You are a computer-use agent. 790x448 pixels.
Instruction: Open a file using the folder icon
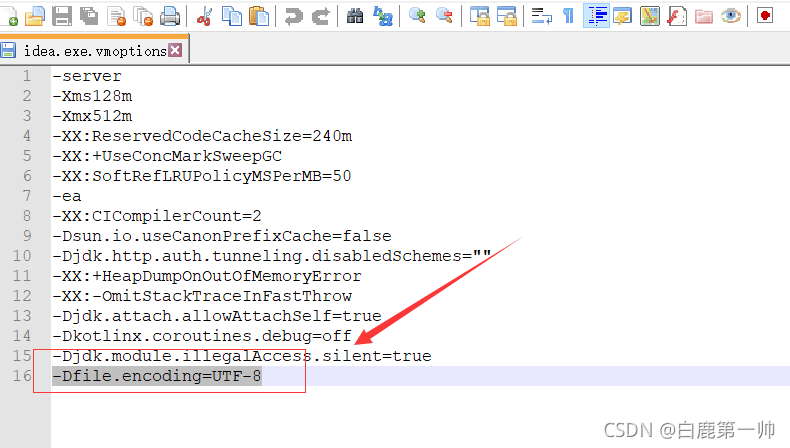point(35,16)
